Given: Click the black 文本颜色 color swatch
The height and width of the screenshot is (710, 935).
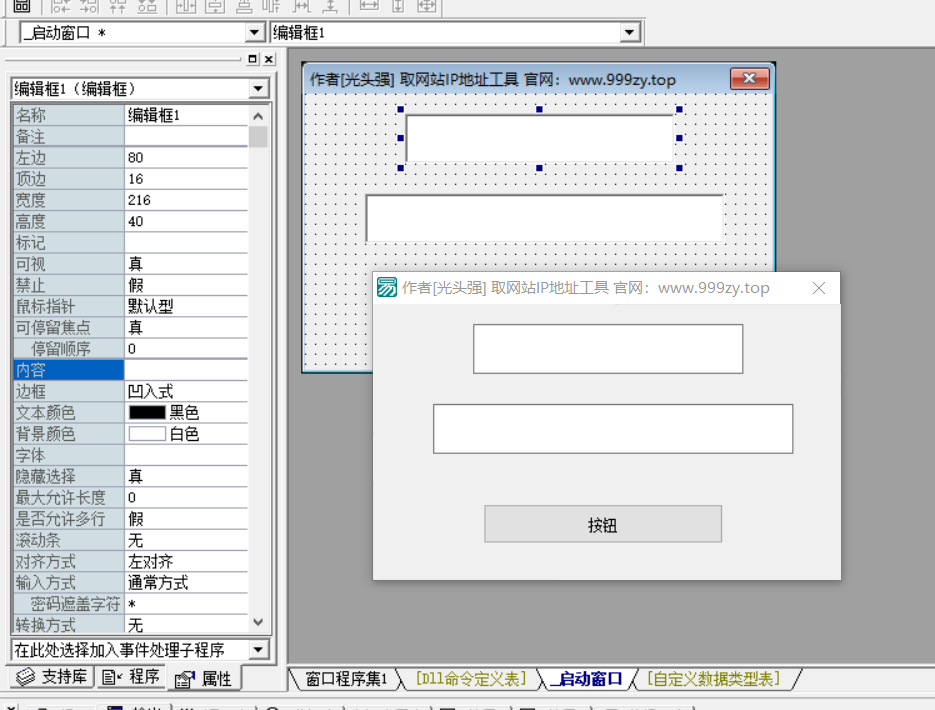Looking at the screenshot, I should 147,413.
